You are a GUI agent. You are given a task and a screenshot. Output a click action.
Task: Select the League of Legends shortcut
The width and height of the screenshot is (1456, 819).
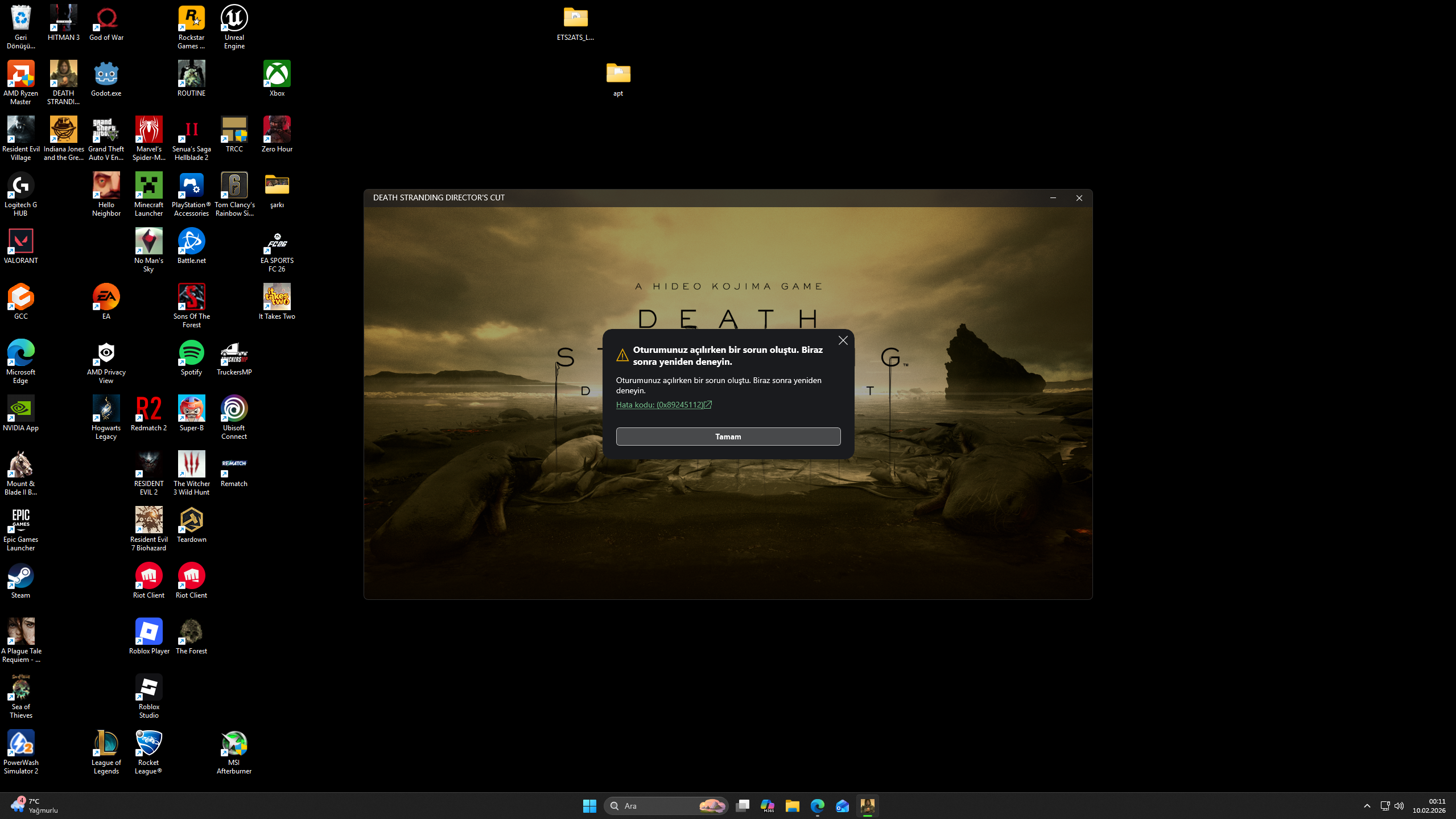pyautogui.click(x=106, y=752)
